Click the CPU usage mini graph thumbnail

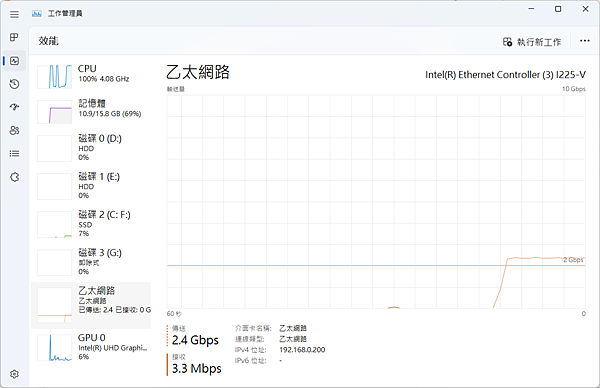(x=54, y=77)
